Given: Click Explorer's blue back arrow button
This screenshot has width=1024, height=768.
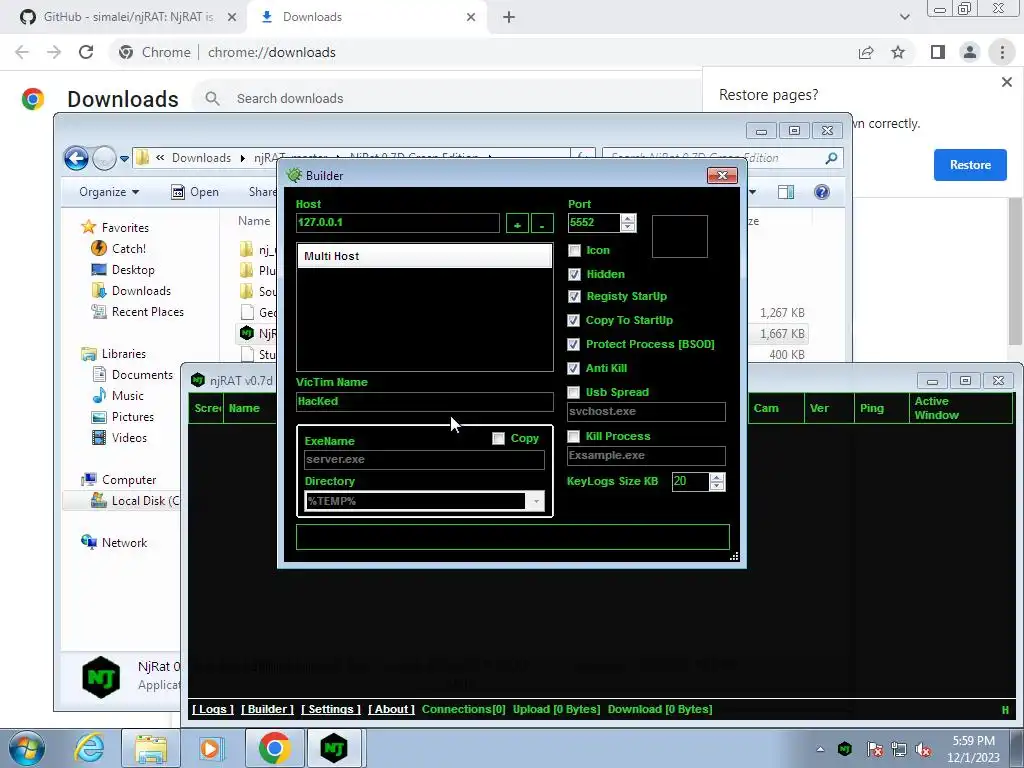Looking at the screenshot, I should tap(76, 157).
